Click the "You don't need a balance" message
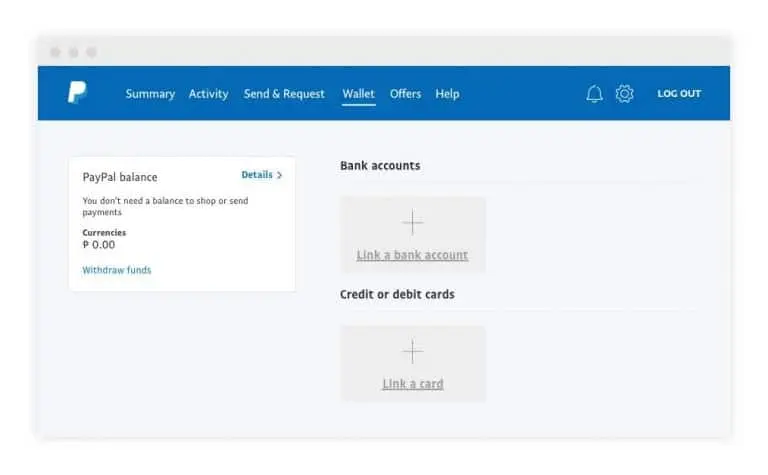This screenshot has height=475, width=768. click(x=165, y=206)
